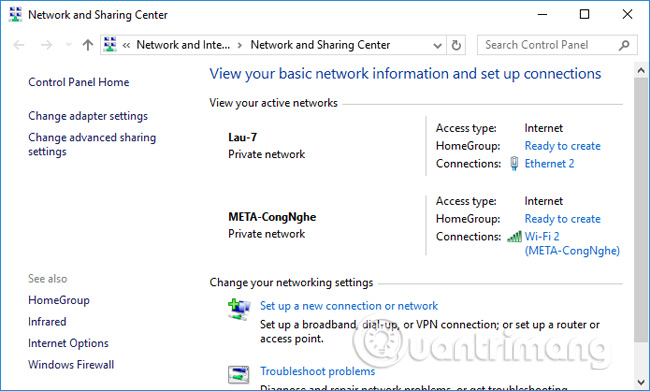This screenshot has height=391, width=650.
Task: Open Change advanced sharing settings
Action: coord(92,144)
